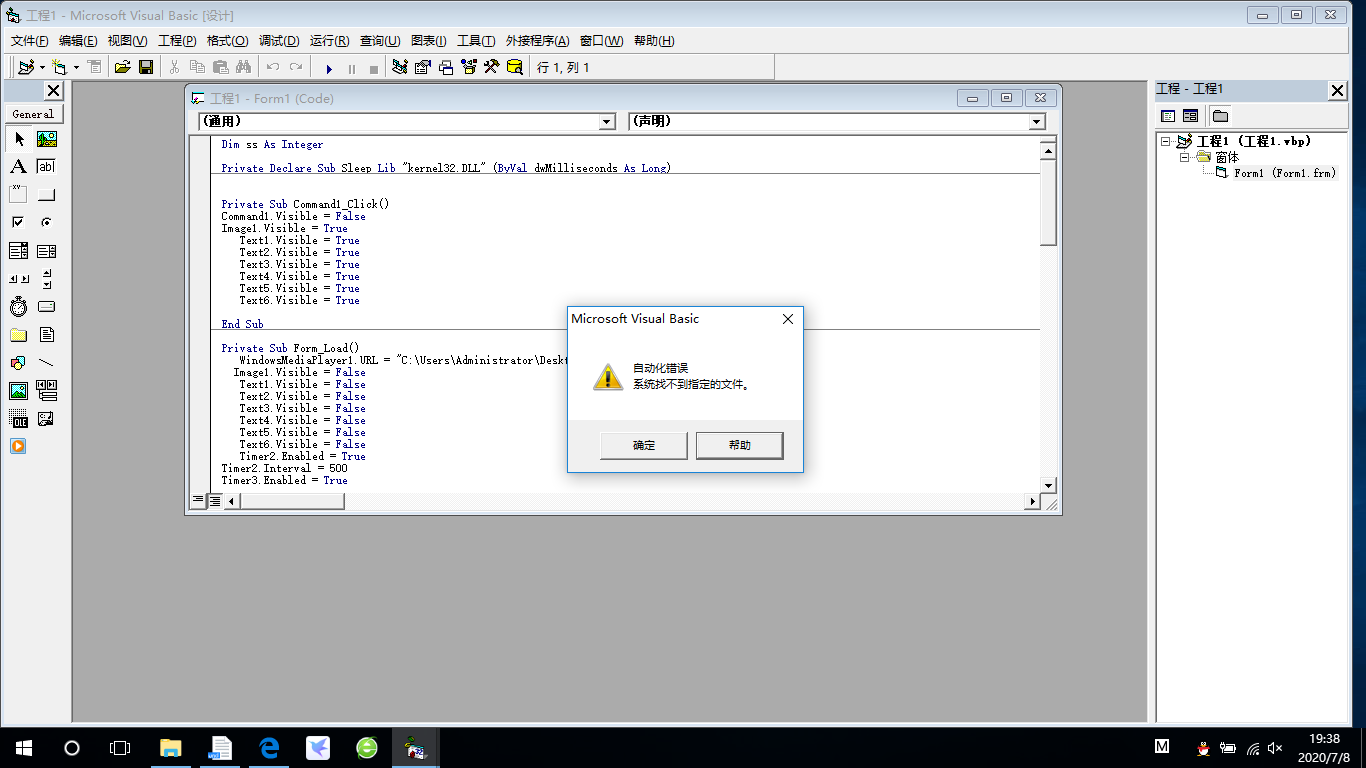Click the End stop button in toolbar

[x=374, y=68]
